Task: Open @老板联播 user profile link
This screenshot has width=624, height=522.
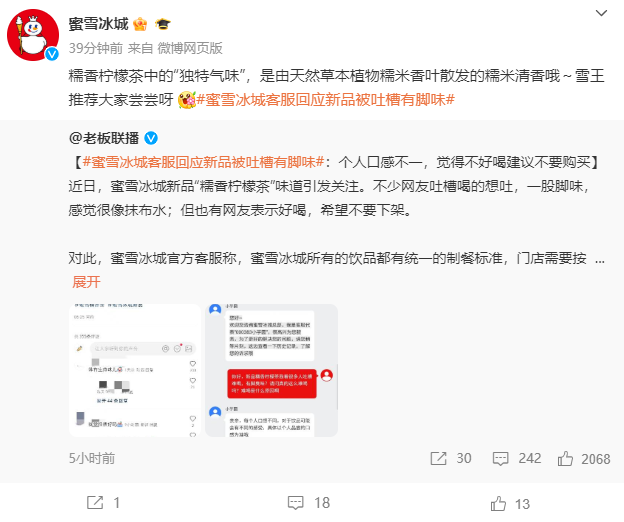Action: point(104,138)
